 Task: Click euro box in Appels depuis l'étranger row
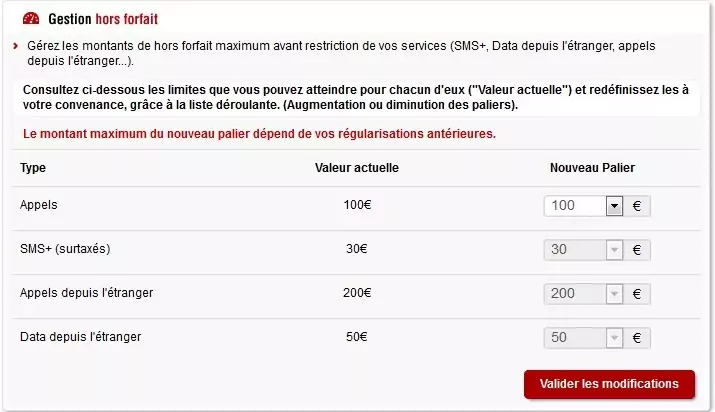[x=637, y=293]
